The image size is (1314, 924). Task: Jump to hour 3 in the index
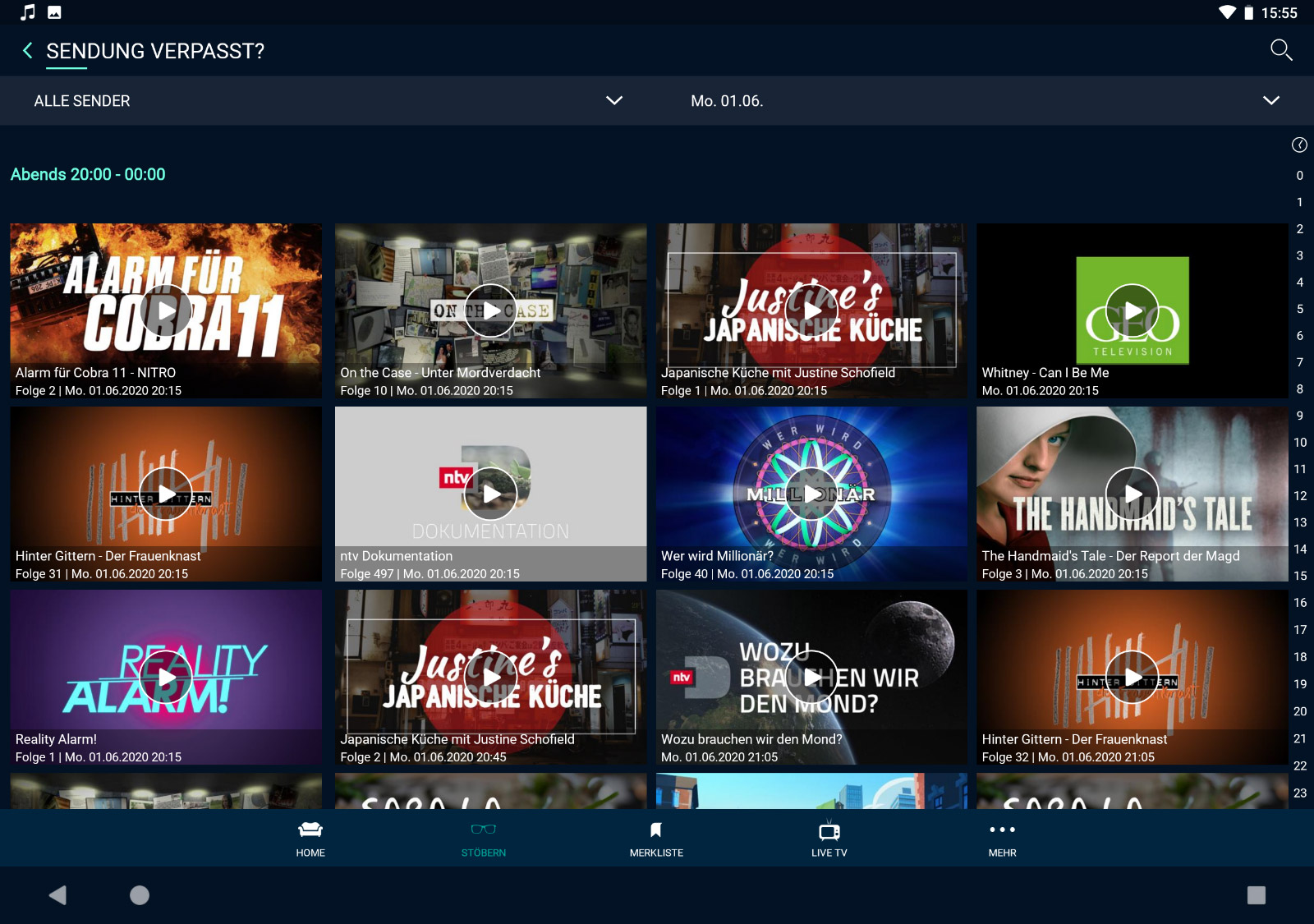tap(1299, 255)
